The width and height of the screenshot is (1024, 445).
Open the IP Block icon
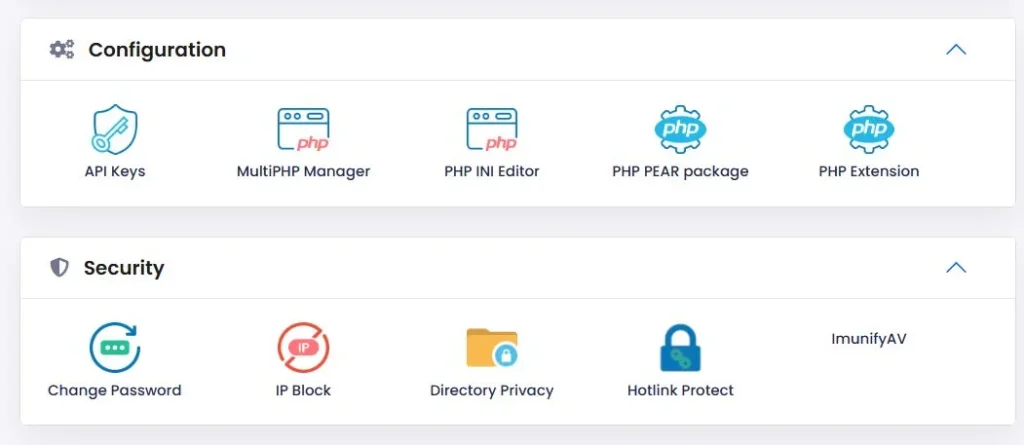tap(303, 348)
